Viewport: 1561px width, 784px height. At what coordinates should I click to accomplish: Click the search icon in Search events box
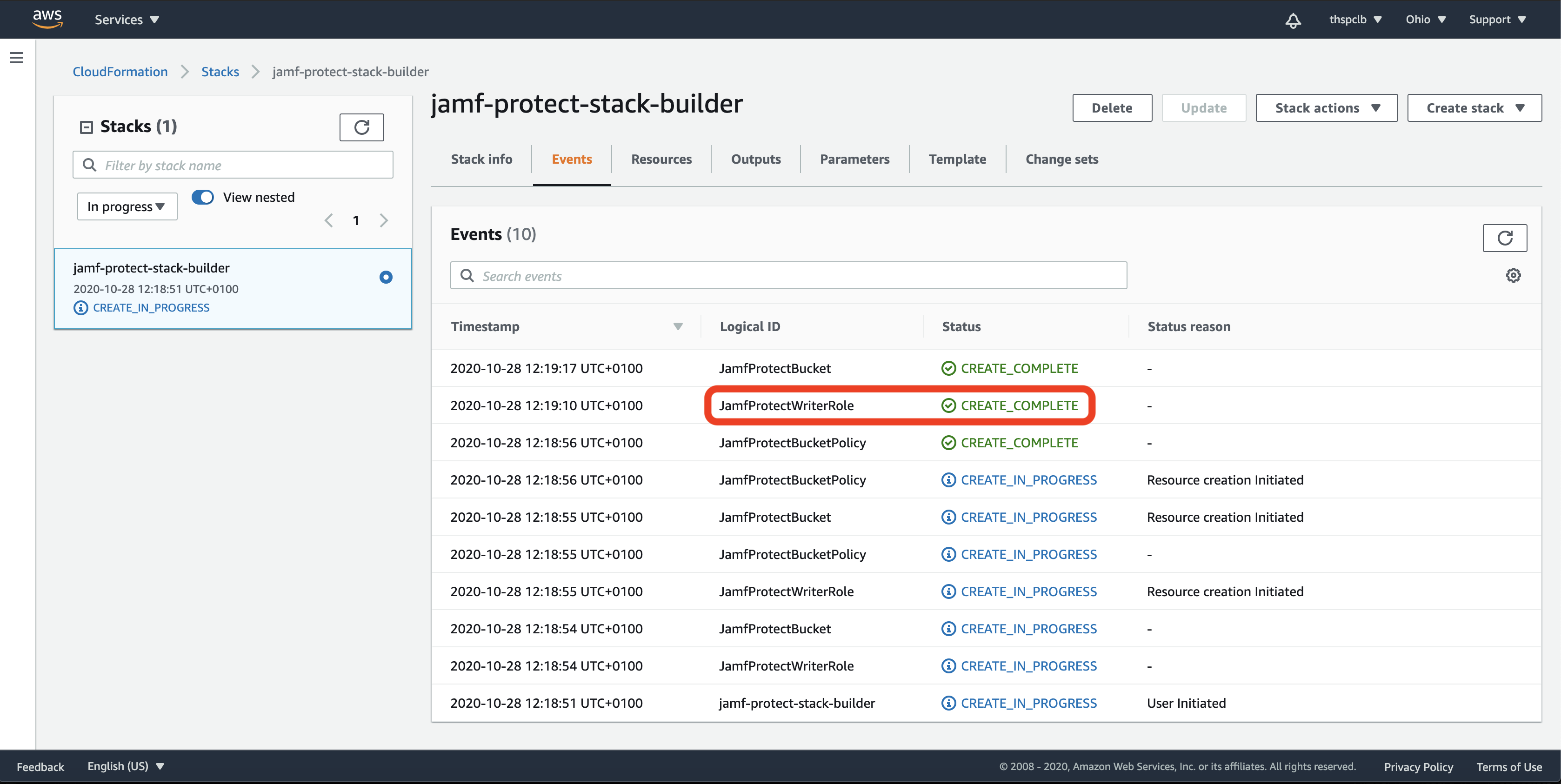click(x=467, y=276)
